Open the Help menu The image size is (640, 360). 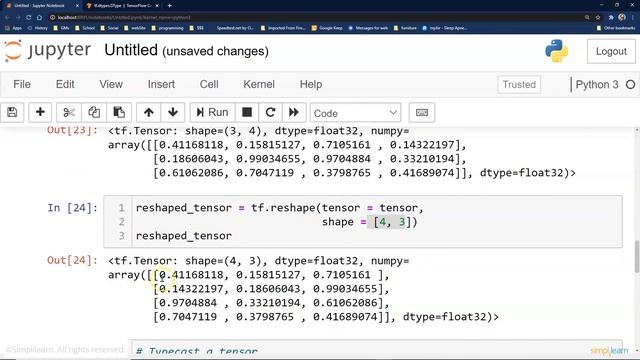(311, 84)
